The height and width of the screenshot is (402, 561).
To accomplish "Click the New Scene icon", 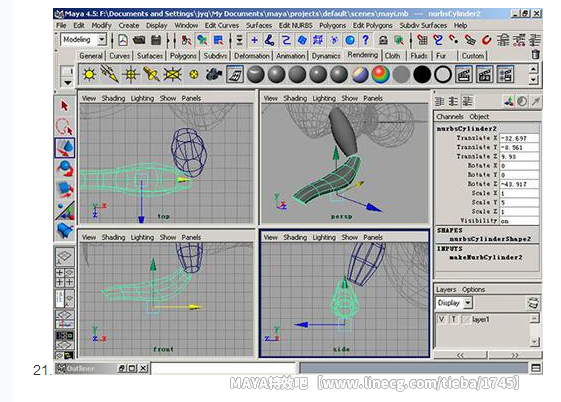I will 123,40.
